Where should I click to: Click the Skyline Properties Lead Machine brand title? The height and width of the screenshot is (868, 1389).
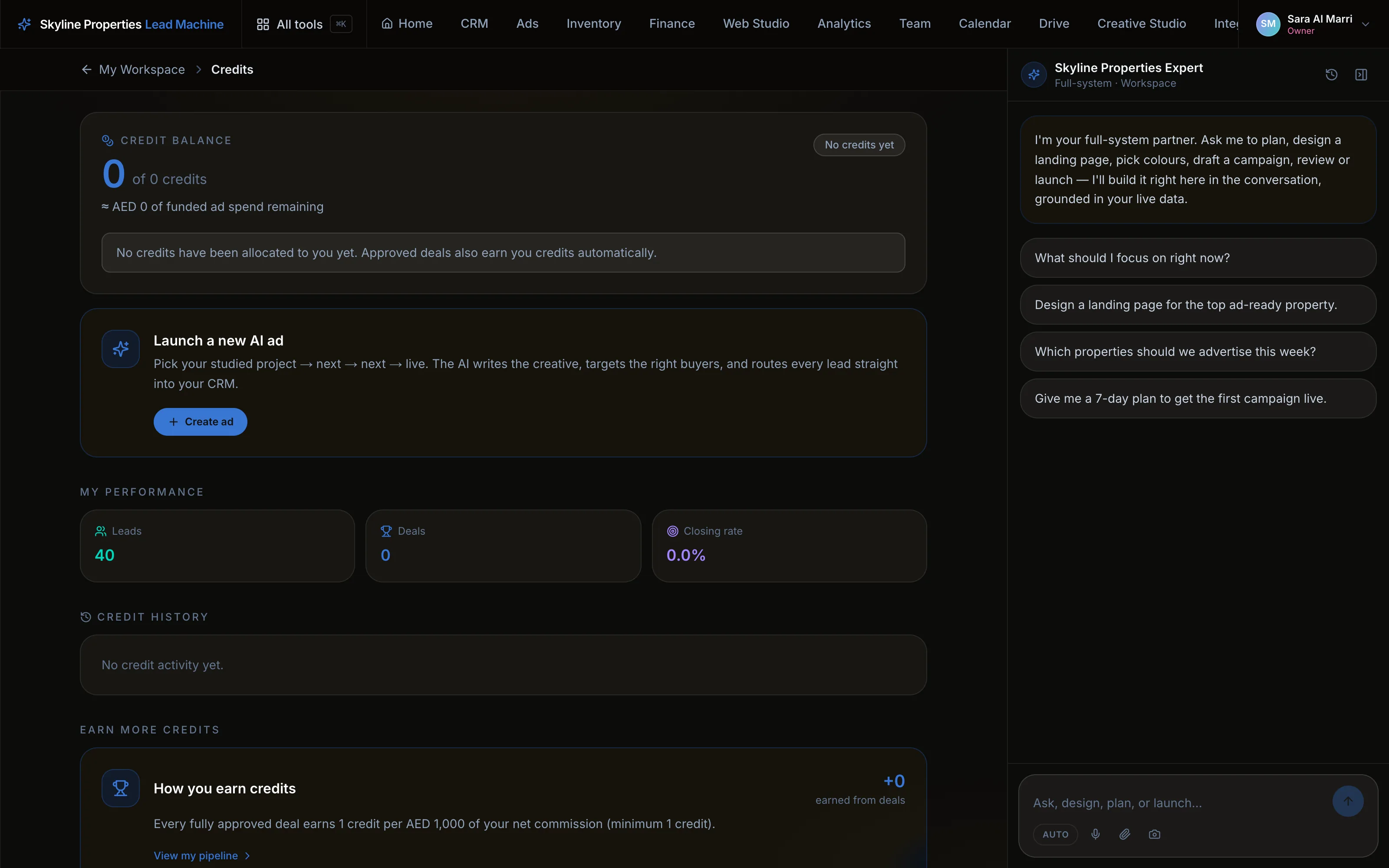132,24
